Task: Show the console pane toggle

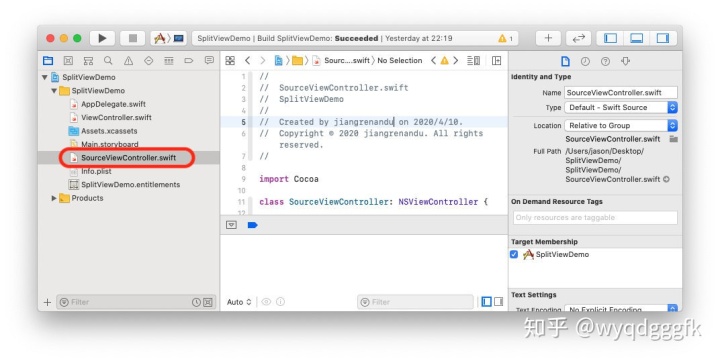Action: (x=499, y=302)
